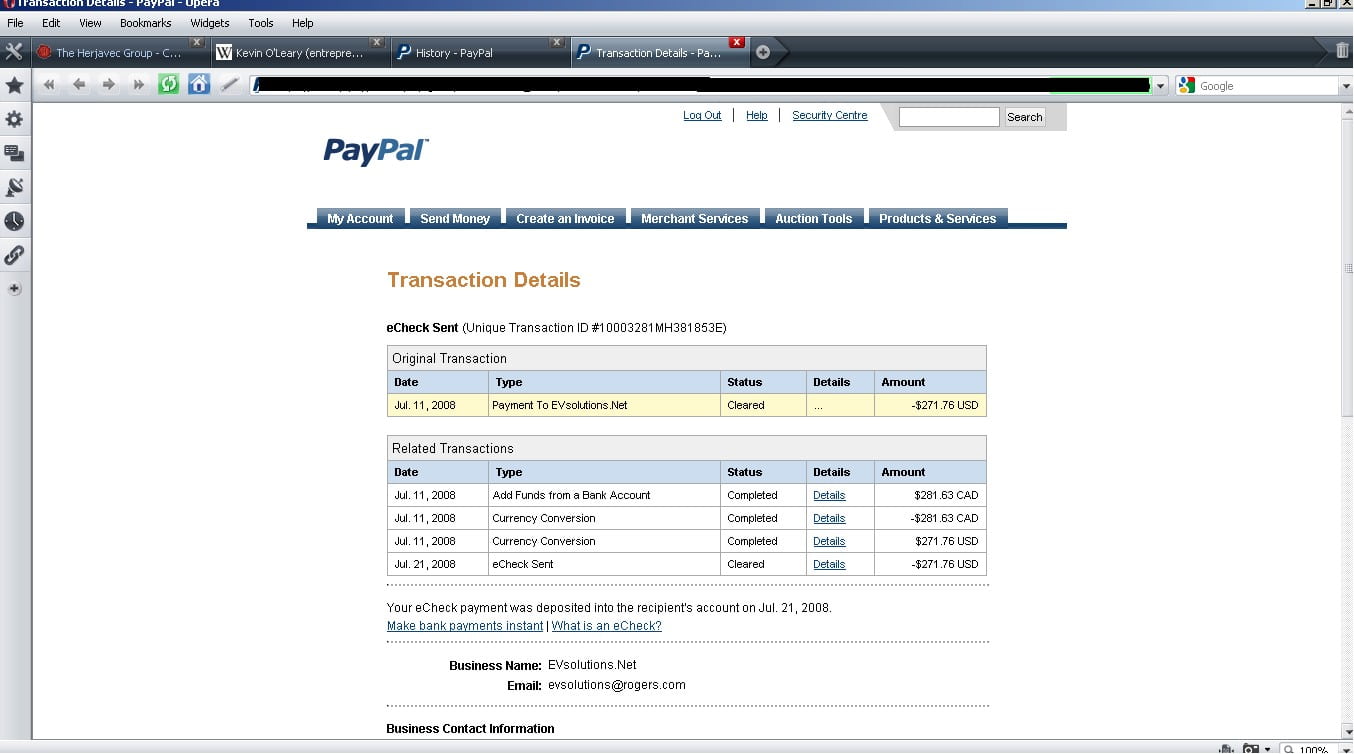Open Auction Tools tab

point(814,218)
